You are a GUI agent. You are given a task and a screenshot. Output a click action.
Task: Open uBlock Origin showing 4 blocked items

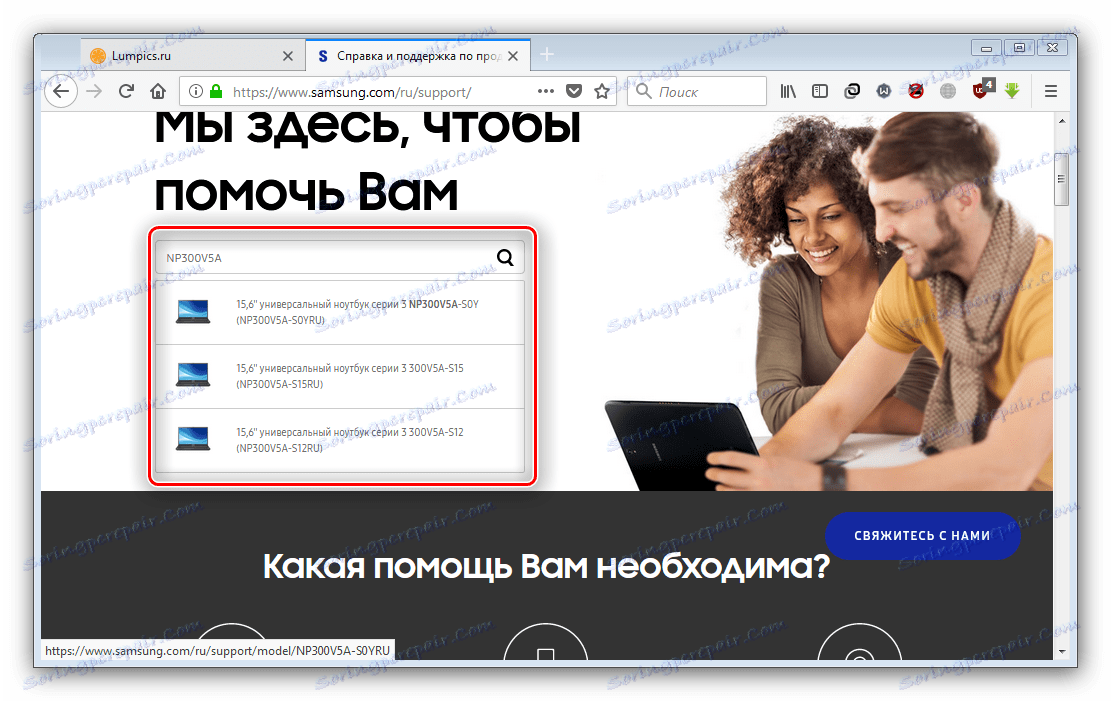pos(981,91)
